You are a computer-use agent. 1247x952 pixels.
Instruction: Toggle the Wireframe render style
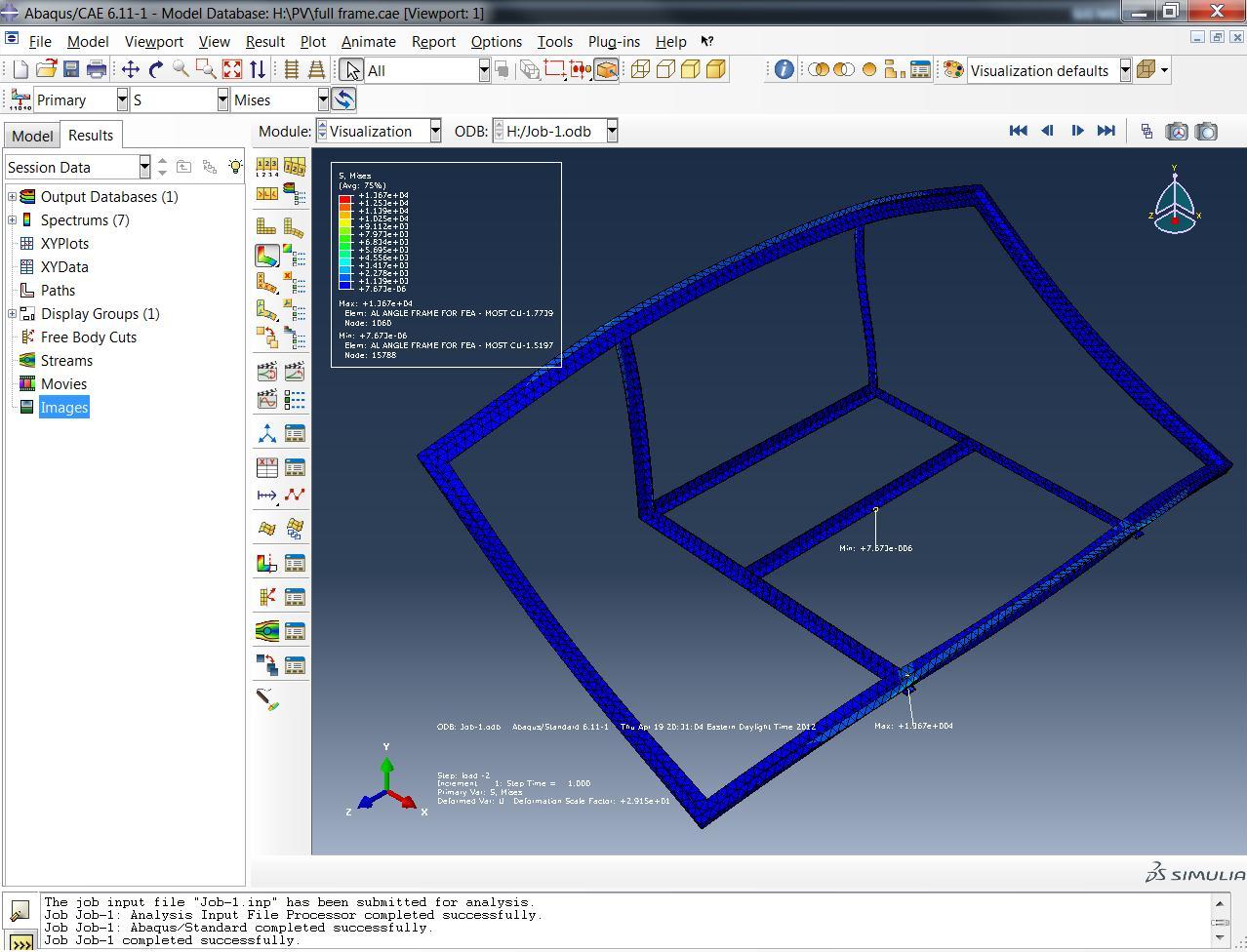click(640, 69)
